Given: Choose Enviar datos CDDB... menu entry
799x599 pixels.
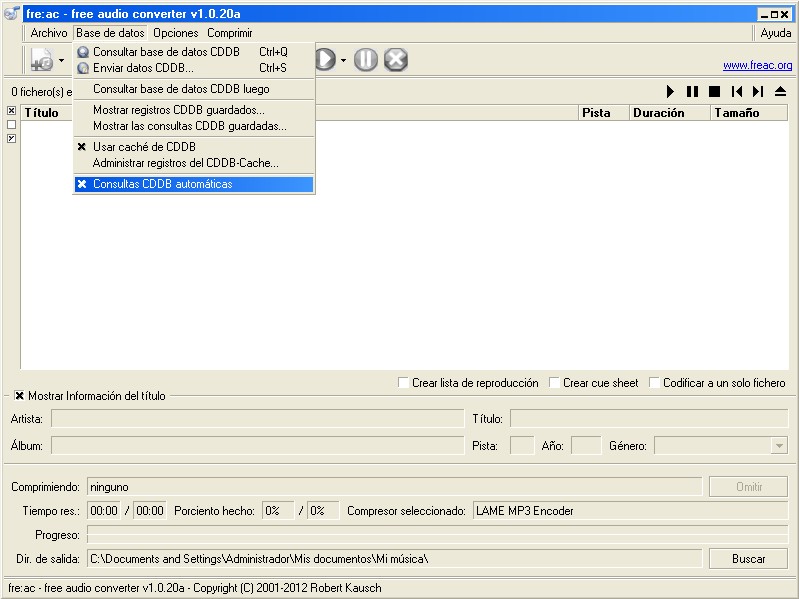Looking at the screenshot, I should 194,68.
